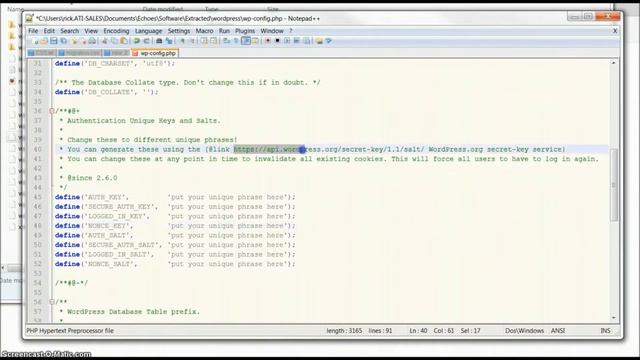Click editor scrollbar up arrow
This screenshot has height=360, width=640.
tap(613, 63)
